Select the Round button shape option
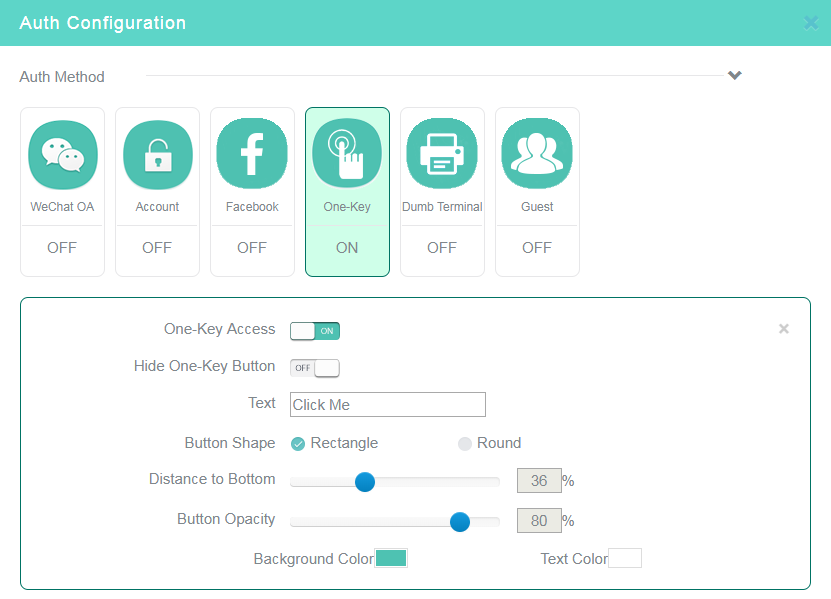The width and height of the screenshot is (831, 599). click(x=489, y=443)
